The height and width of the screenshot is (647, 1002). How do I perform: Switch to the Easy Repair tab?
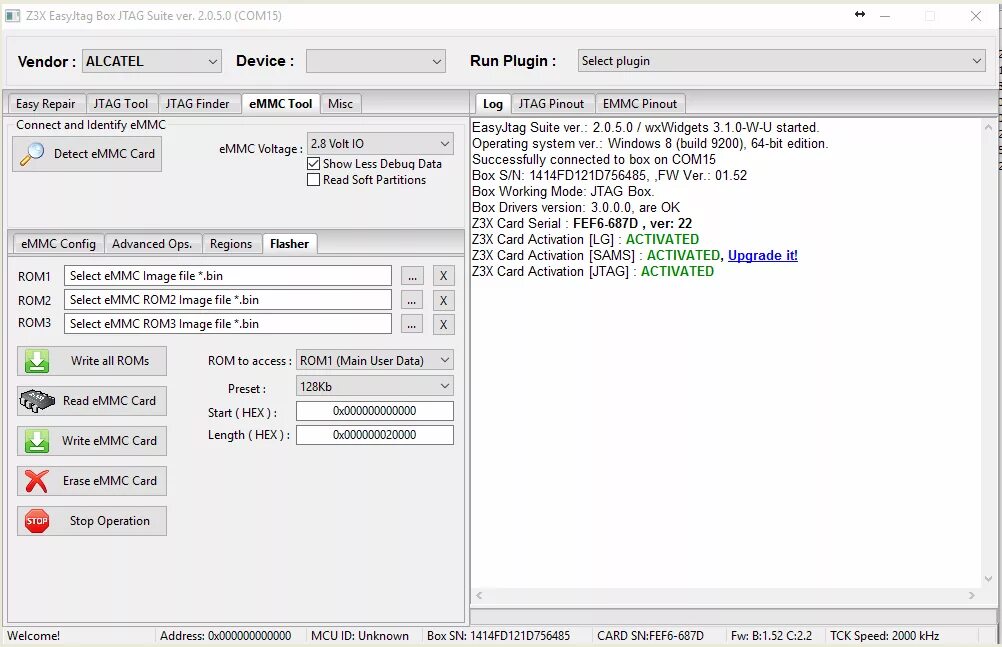[x=45, y=104]
